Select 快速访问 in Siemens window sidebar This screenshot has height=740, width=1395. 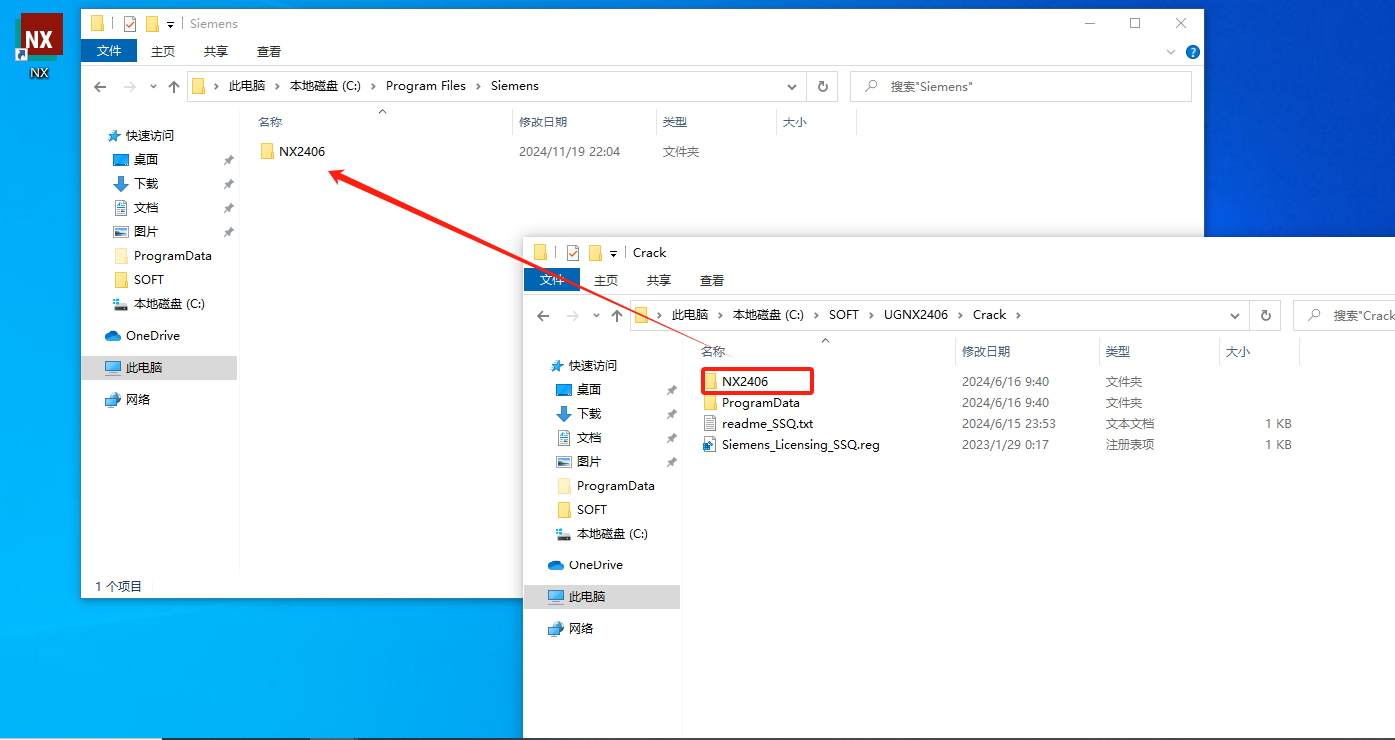click(149, 136)
